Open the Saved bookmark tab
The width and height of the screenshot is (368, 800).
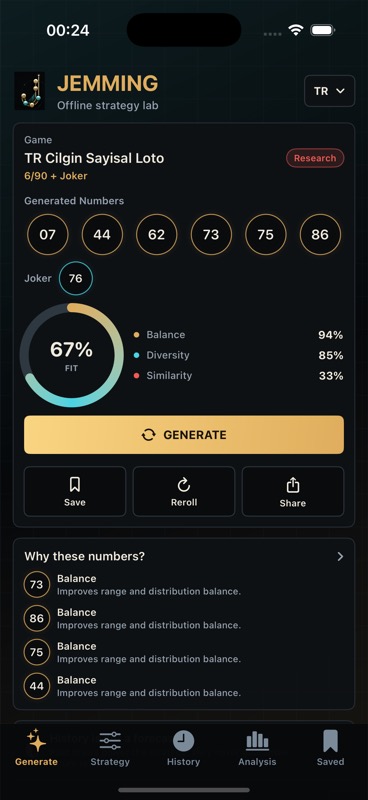coord(330,748)
